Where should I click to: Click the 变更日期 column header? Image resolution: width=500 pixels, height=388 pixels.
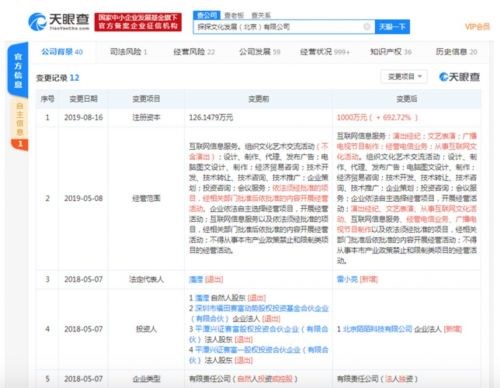tap(83, 99)
